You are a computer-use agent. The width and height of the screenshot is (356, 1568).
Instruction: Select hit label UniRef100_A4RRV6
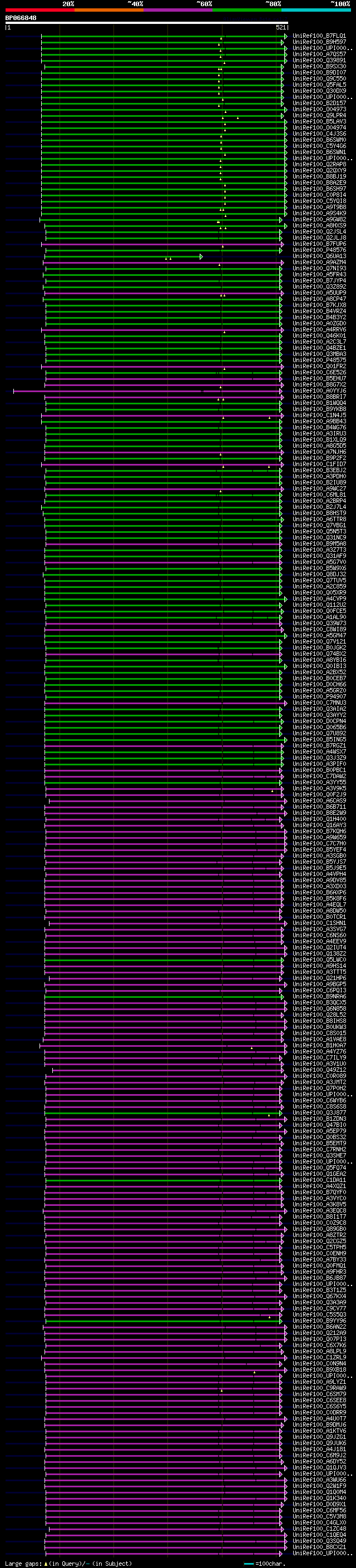(319, 330)
